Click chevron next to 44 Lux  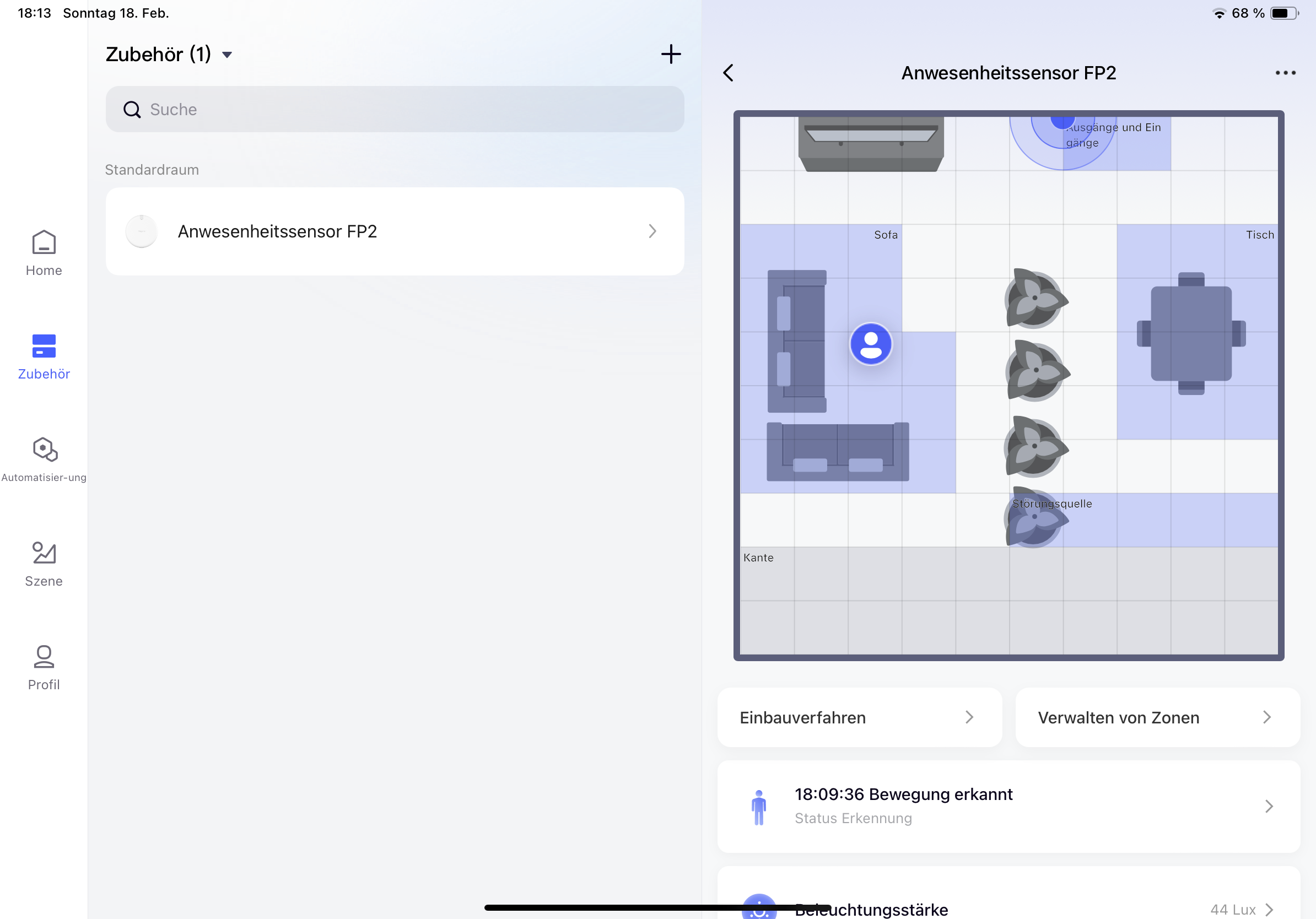pos(1269,909)
